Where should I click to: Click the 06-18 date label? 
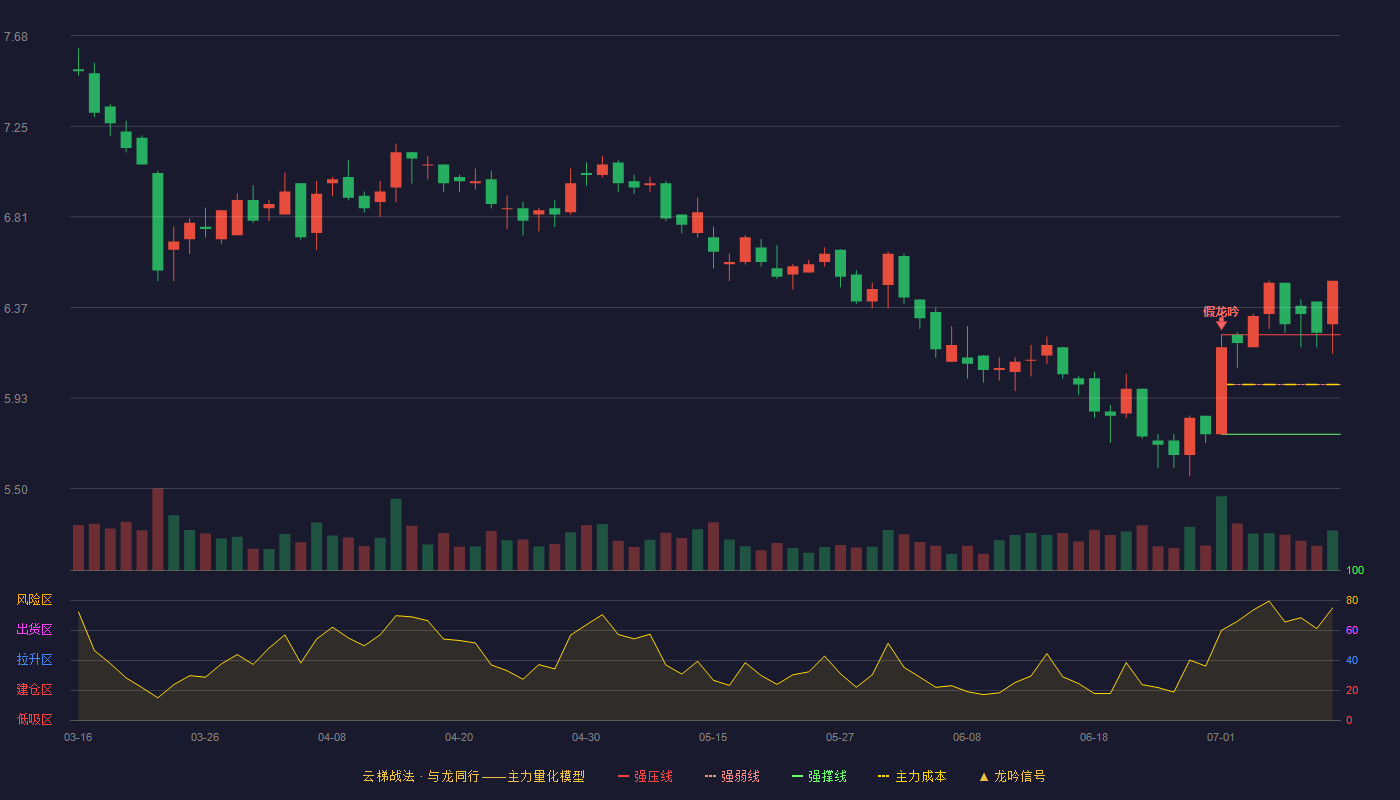coord(1094,737)
